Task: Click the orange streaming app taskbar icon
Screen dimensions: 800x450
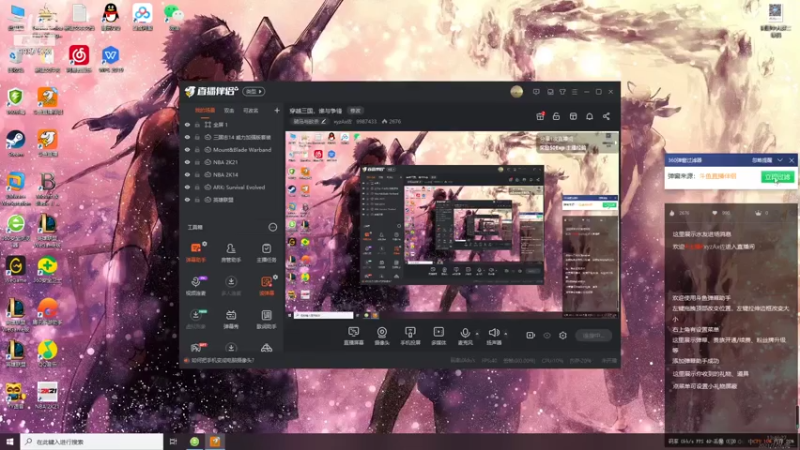Action: [215, 442]
